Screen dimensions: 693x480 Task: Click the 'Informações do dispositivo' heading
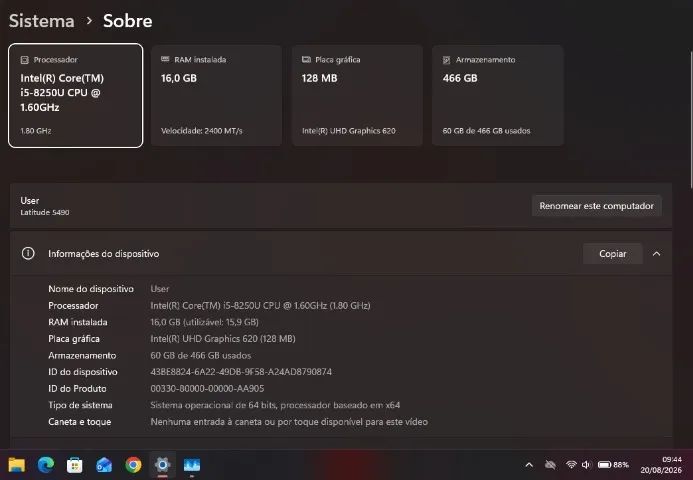point(103,254)
